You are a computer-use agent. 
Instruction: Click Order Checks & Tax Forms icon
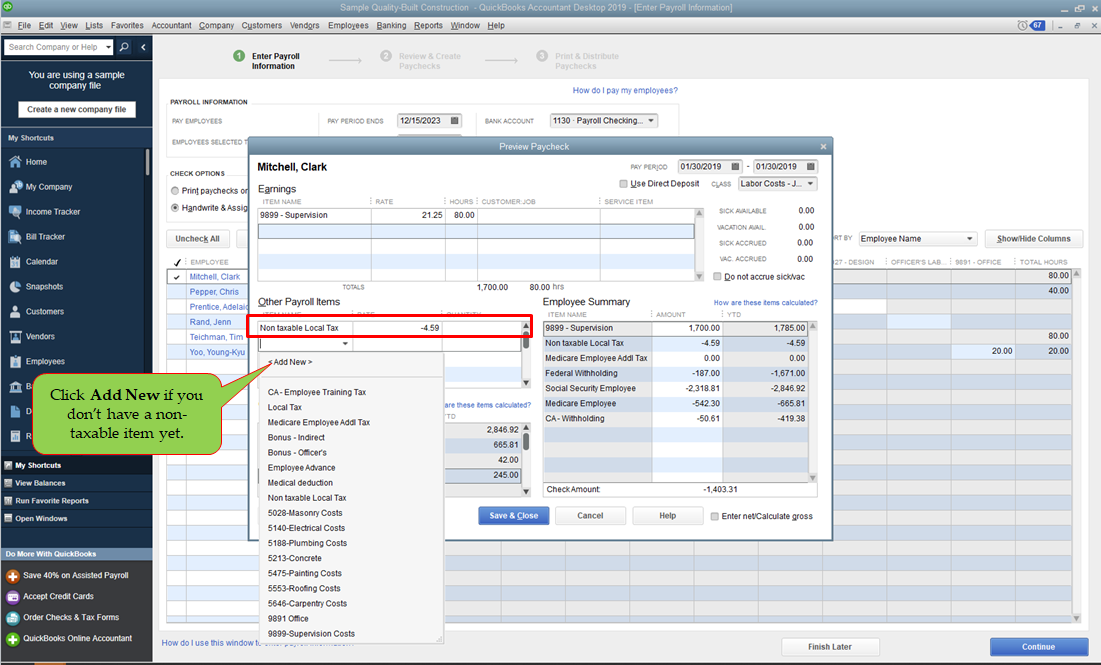tap(12, 618)
